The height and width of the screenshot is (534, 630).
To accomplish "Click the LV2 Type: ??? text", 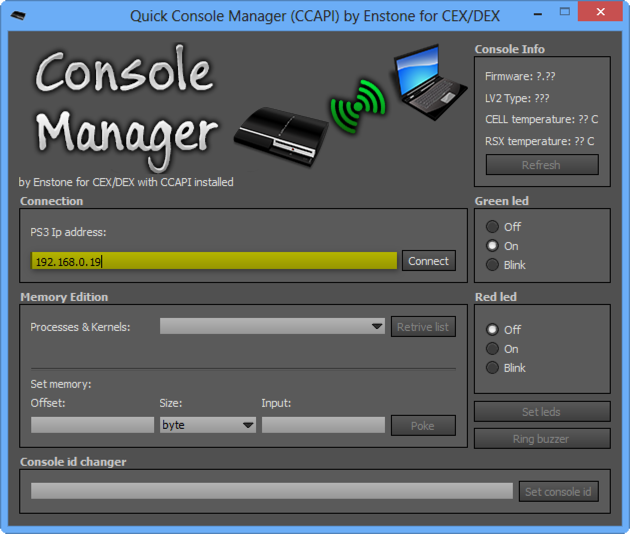I will pos(517,98).
